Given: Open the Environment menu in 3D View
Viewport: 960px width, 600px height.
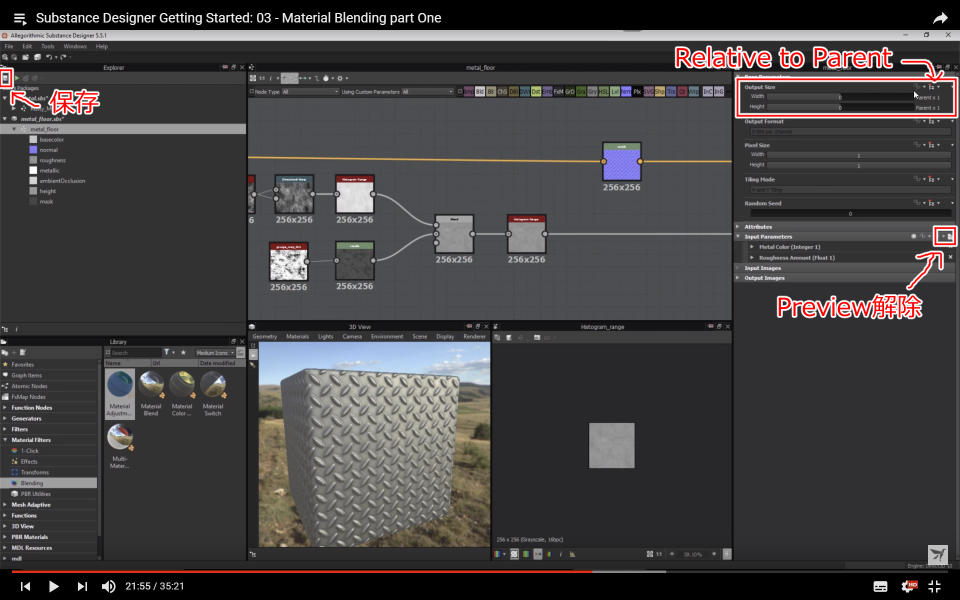Looking at the screenshot, I should 387,337.
